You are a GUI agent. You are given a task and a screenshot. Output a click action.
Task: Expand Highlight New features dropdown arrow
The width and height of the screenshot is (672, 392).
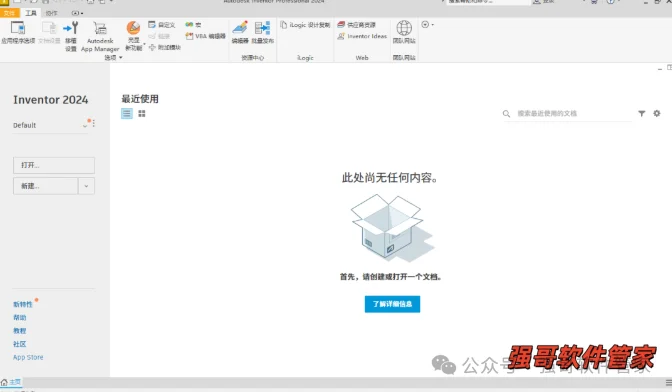[144, 44]
